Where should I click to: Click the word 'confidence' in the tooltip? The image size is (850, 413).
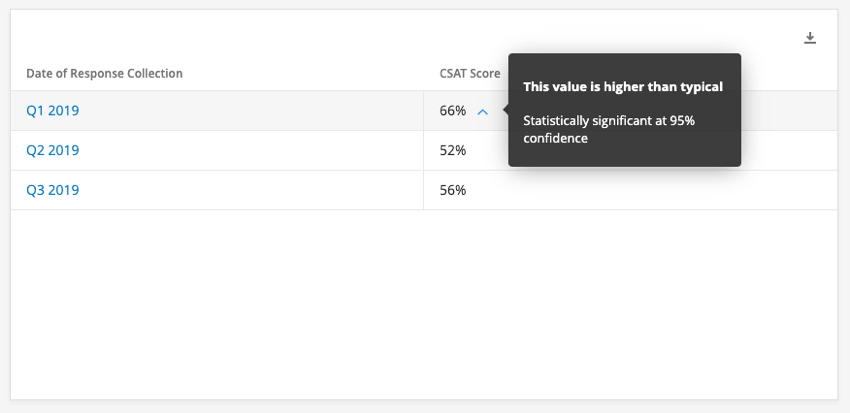555,139
